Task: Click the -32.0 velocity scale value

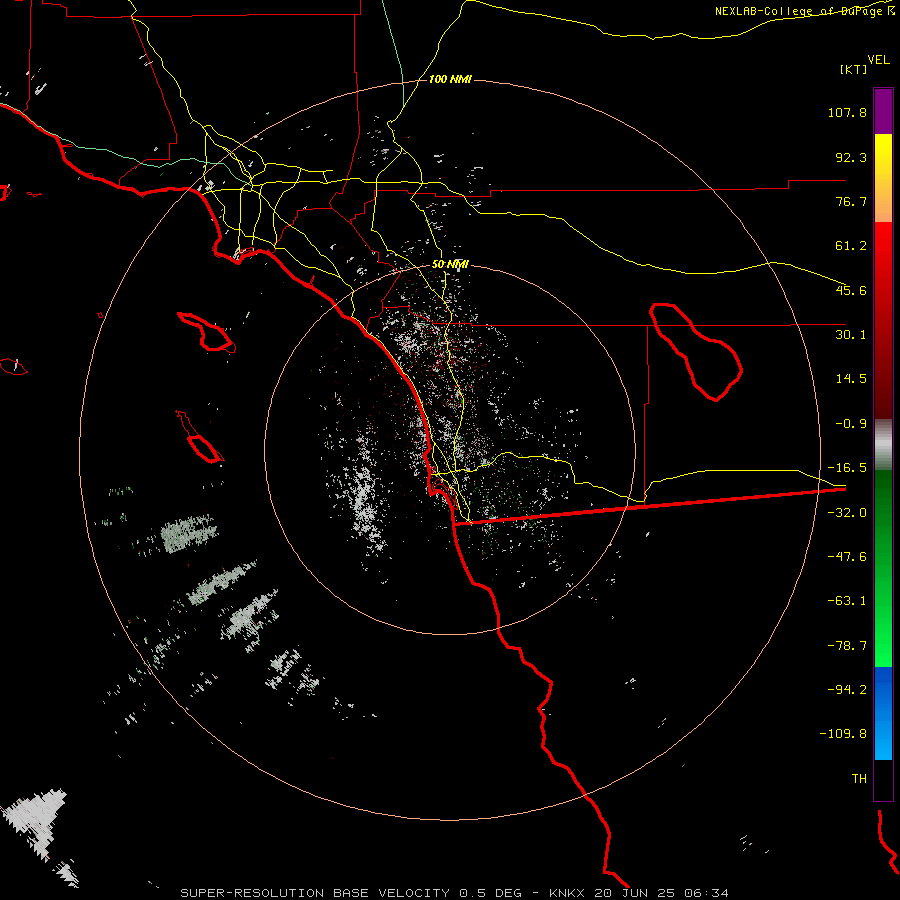Action: pos(847,513)
